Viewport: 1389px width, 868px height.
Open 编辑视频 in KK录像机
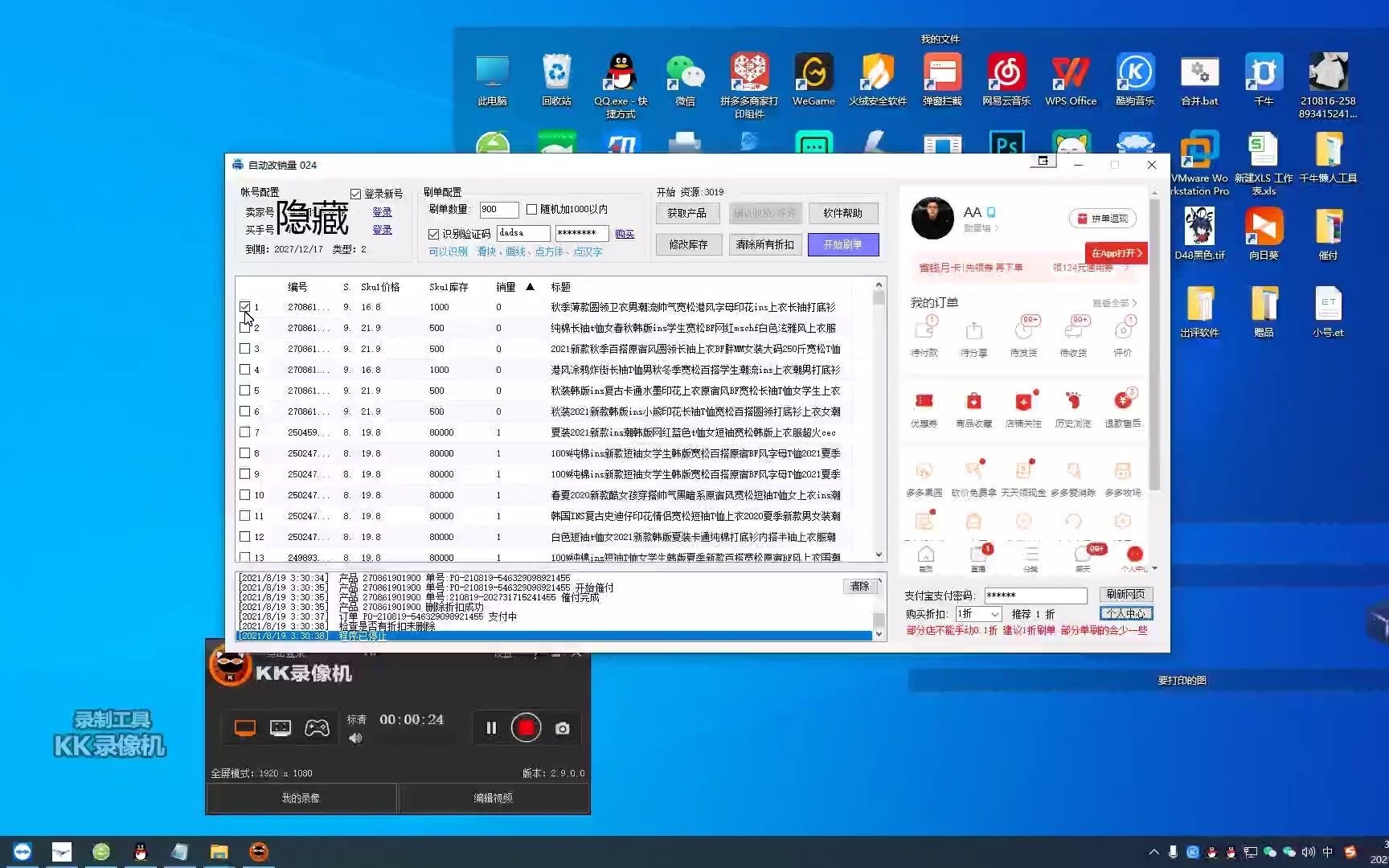[x=493, y=798]
